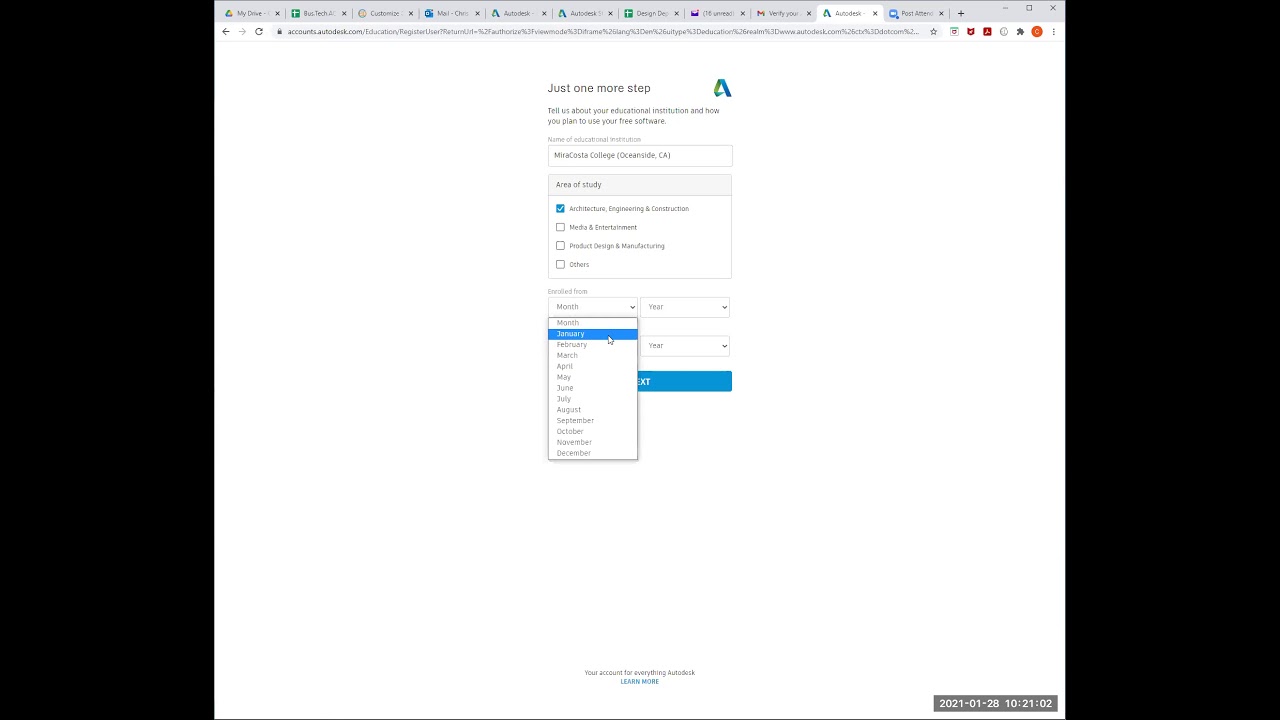Pick December from the month list
The image size is (1280, 720).
(593, 453)
